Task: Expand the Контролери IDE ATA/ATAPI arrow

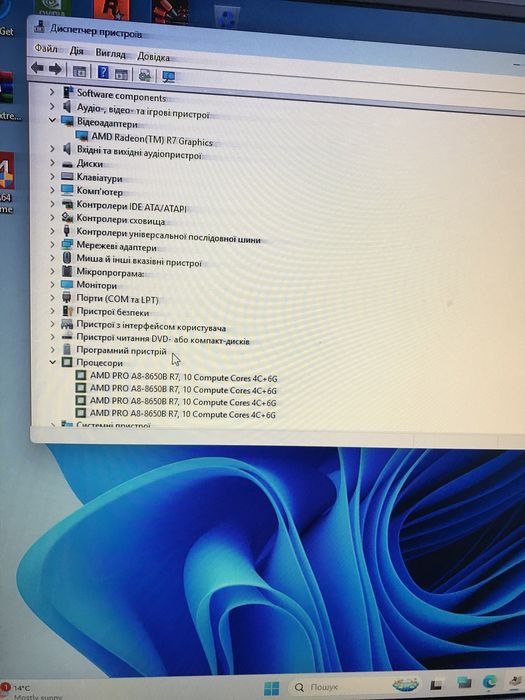Action: click(52, 204)
